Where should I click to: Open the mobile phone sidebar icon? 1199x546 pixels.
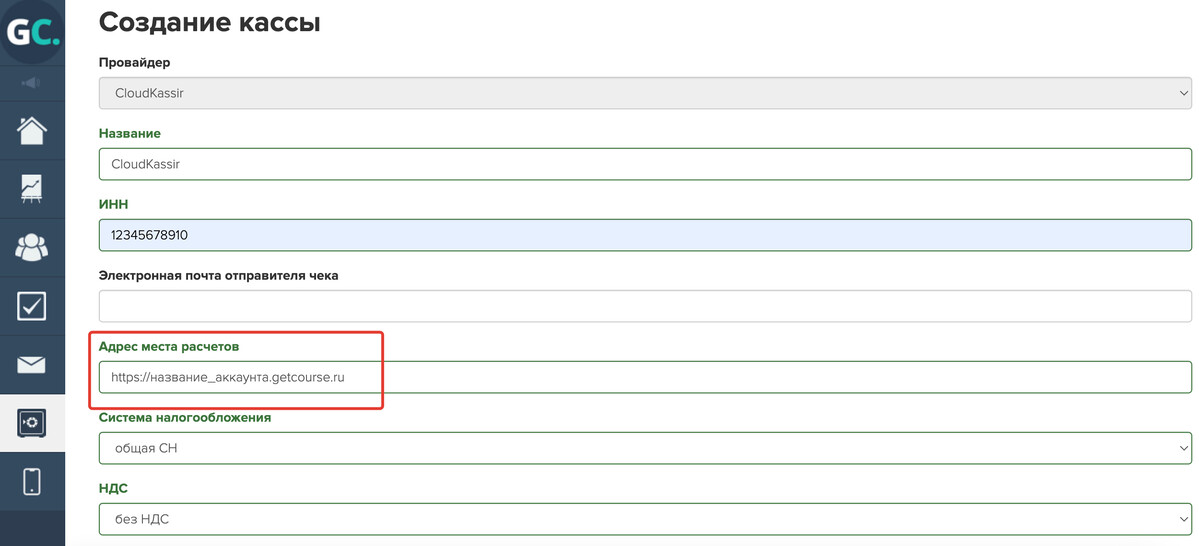point(32,481)
